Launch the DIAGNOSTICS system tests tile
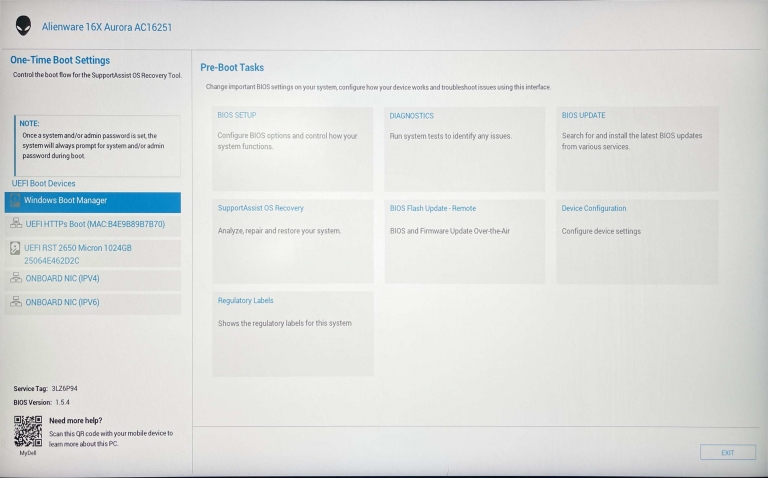 [464, 148]
